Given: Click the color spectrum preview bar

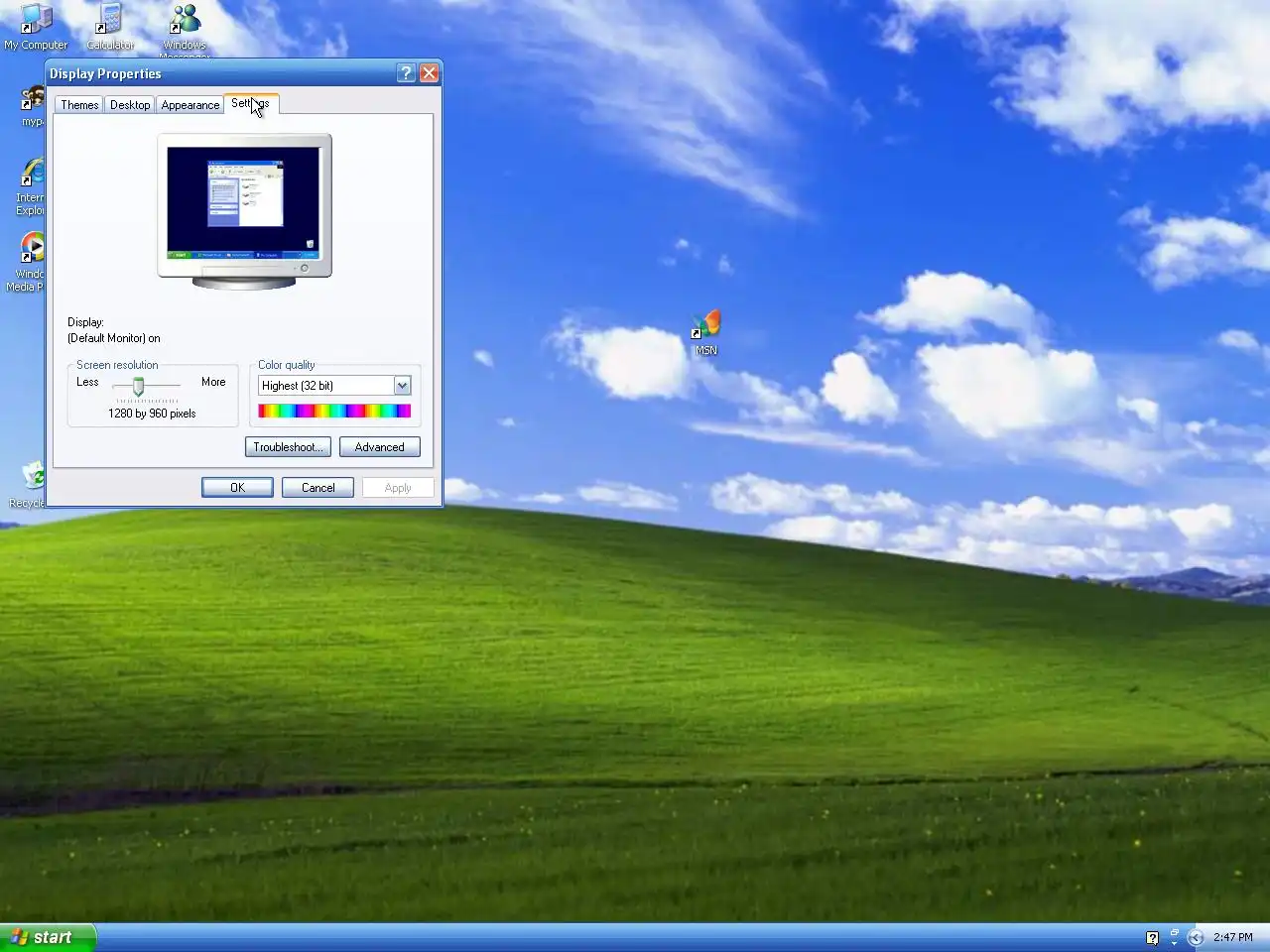Looking at the screenshot, I should tap(334, 411).
